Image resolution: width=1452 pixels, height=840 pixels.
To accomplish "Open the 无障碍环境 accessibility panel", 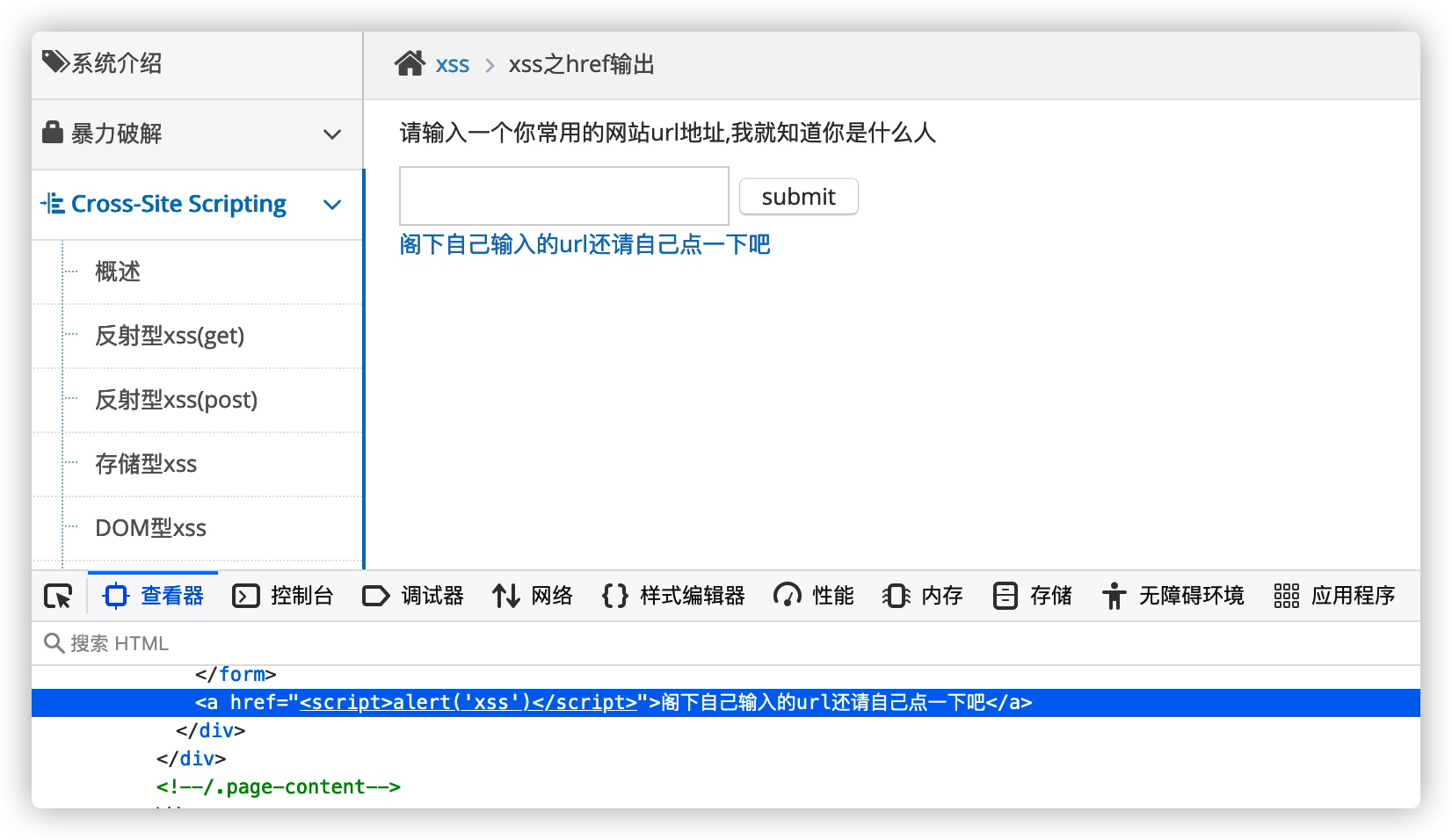I will pyautogui.click(x=1172, y=596).
